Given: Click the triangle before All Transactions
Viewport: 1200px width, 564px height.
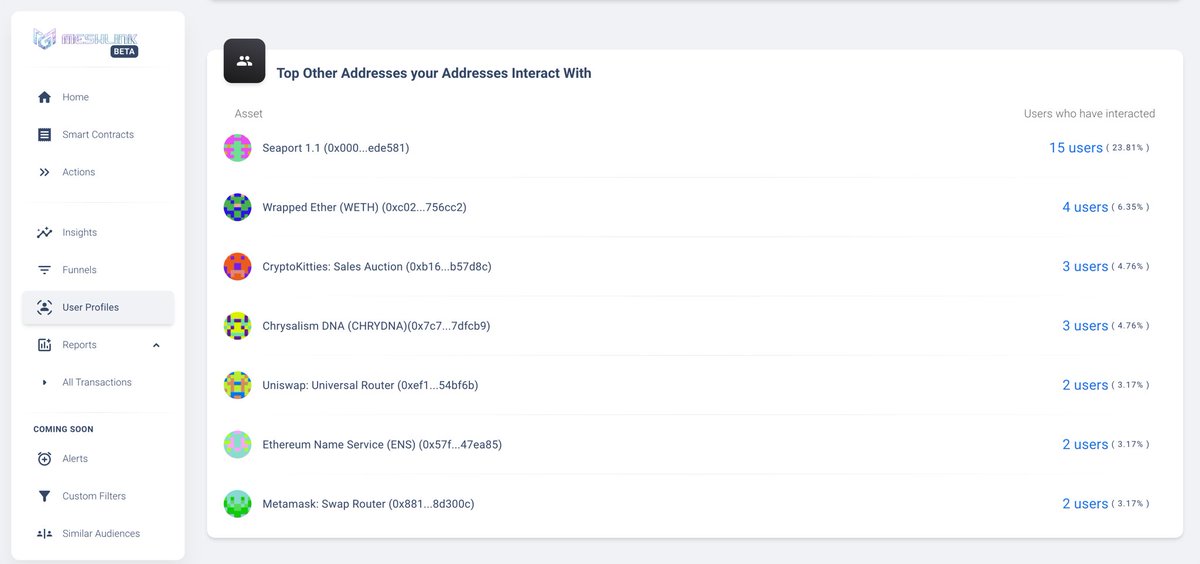Looking at the screenshot, I should click(x=44, y=383).
